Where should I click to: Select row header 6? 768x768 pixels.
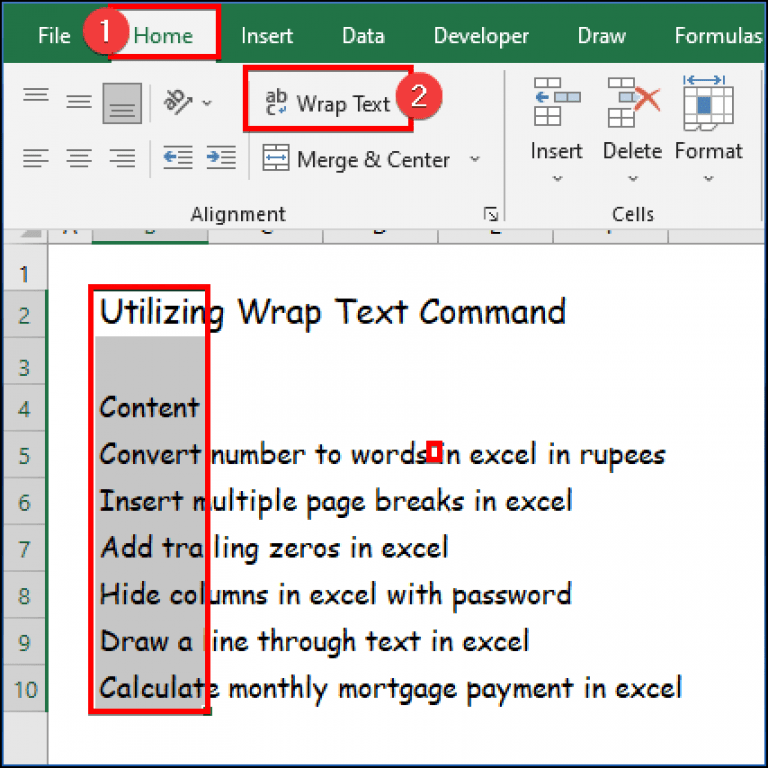(24, 502)
